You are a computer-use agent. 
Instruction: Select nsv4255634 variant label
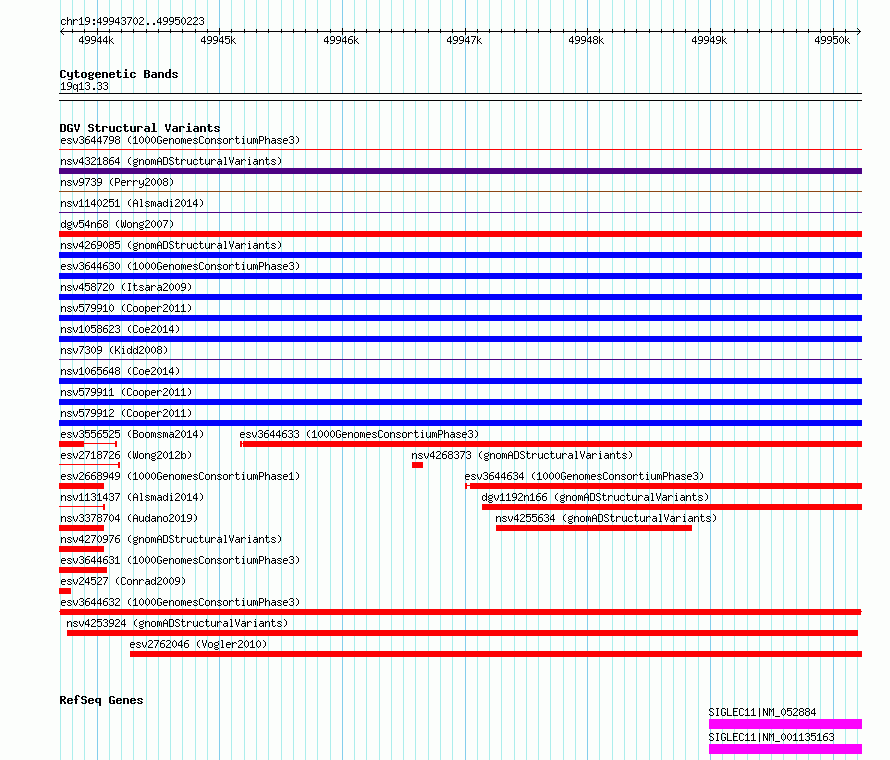606,518
